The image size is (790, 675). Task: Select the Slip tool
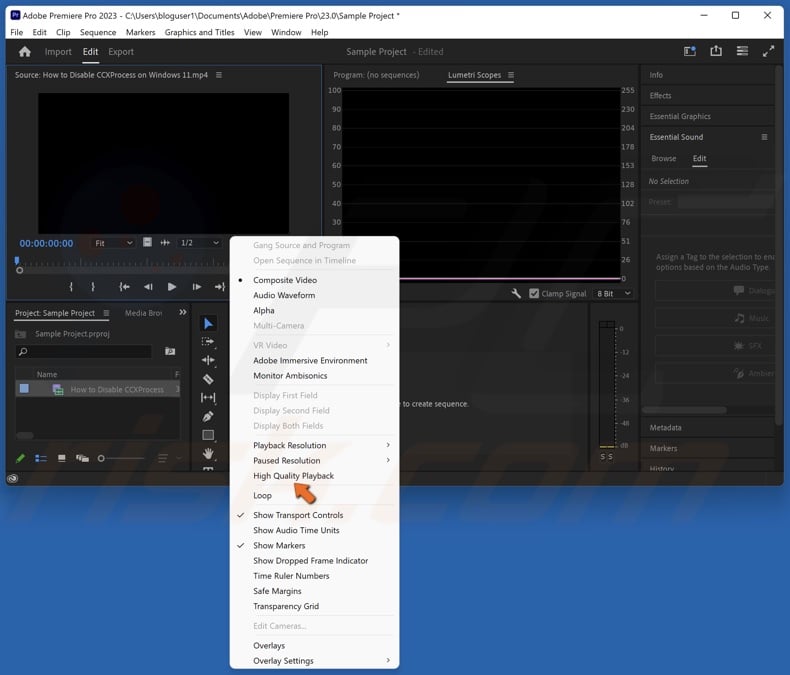coord(208,397)
